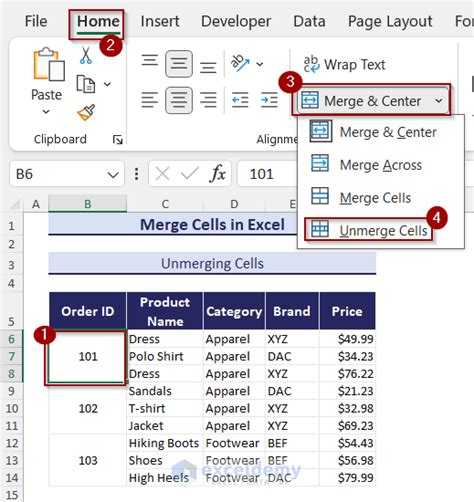Click the Insert Function fx icon
Image resolution: width=474 pixels, height=502 pixels.
point(217,174)
